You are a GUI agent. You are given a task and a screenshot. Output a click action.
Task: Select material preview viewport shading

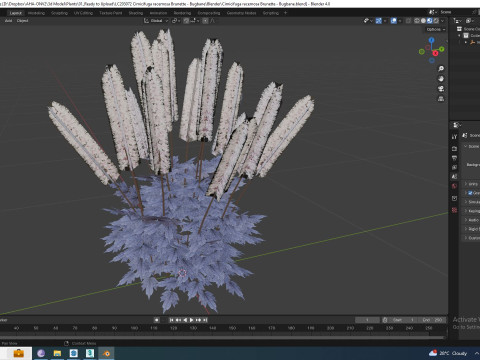[430, 21]
